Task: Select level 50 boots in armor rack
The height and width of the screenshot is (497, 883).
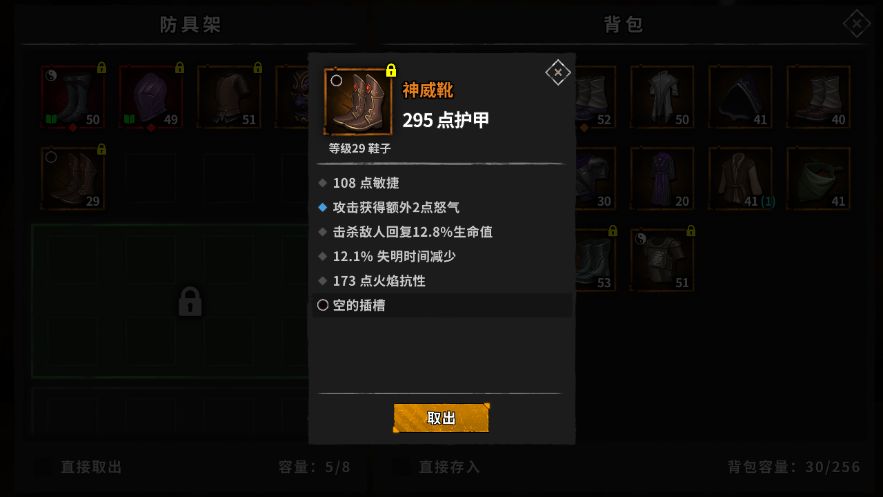Action: (73, 97)
